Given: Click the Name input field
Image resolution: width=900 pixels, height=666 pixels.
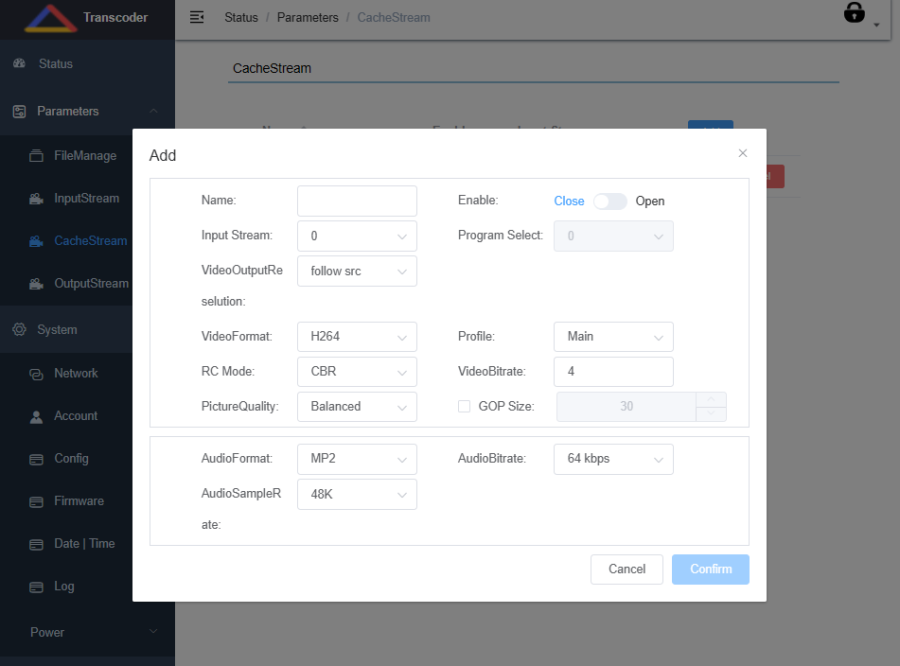Looking at the screenshot, I should [x=356, y=201].
